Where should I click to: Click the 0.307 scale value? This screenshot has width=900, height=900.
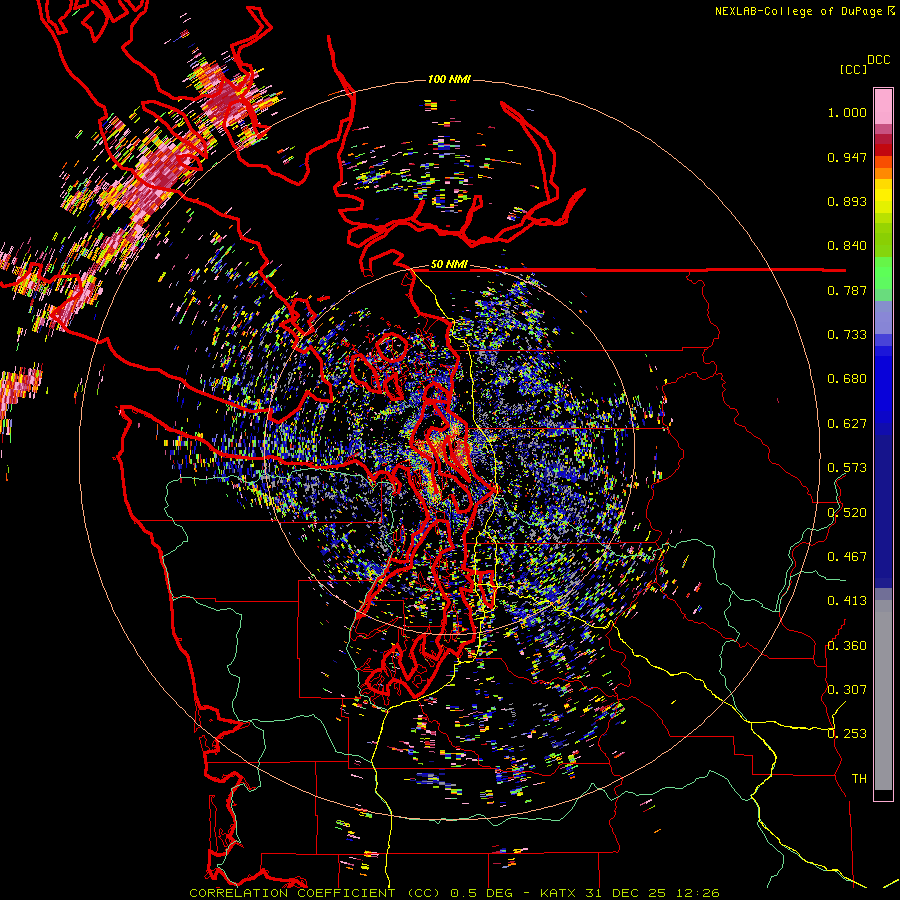pyautogui.click(x=847, y=690)
